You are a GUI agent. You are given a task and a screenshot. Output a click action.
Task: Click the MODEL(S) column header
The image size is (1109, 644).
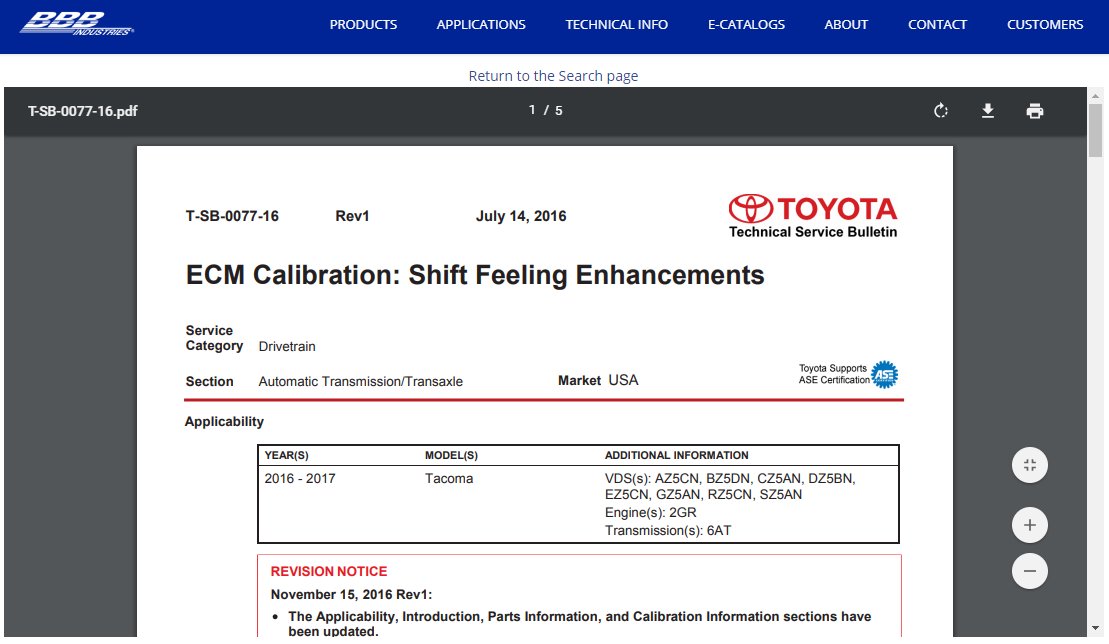pyautogui.click(x=451, y=455)
